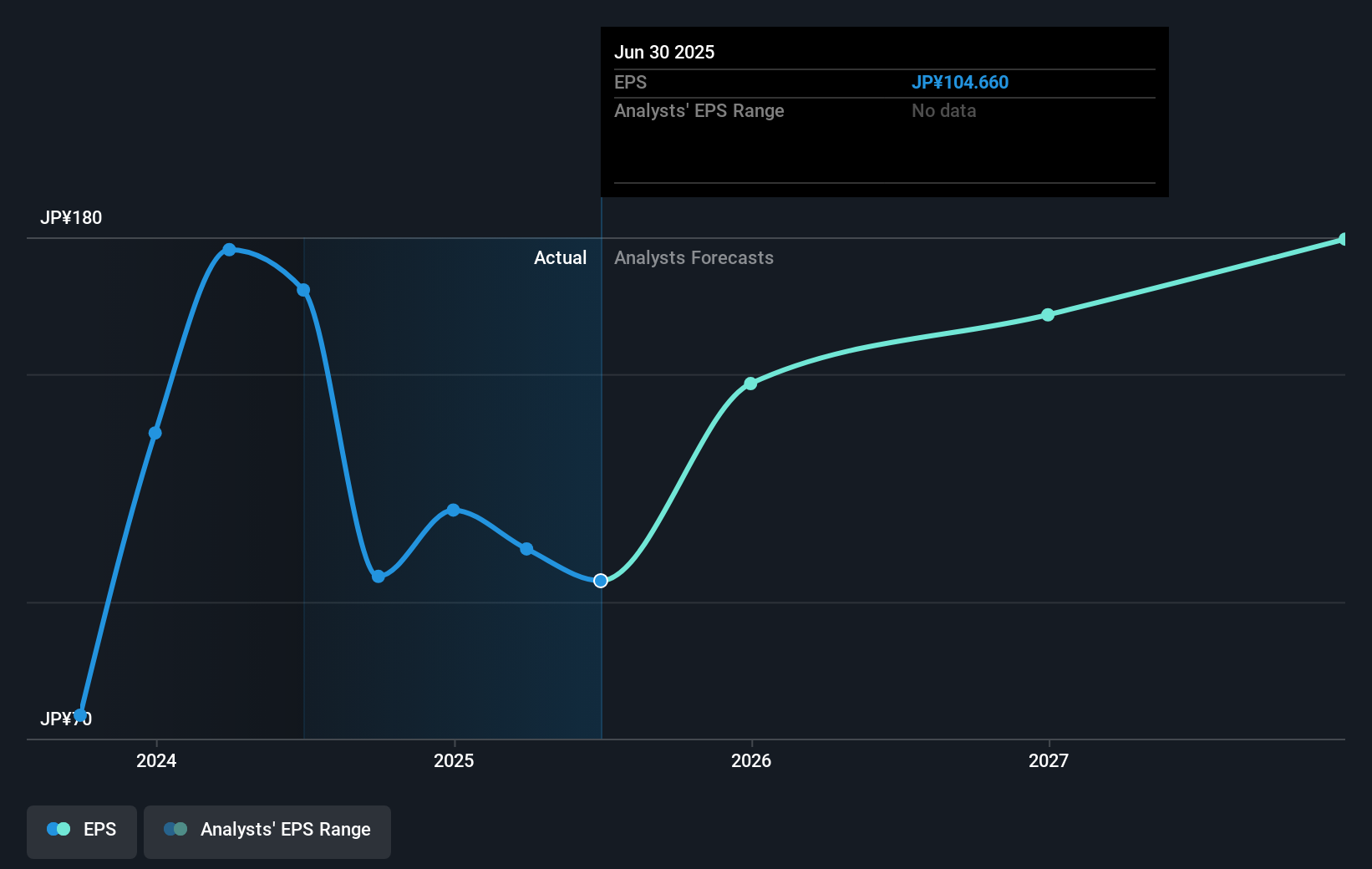
Task: Switch to the Analysts Forecasts section
Action: point(694,257)
